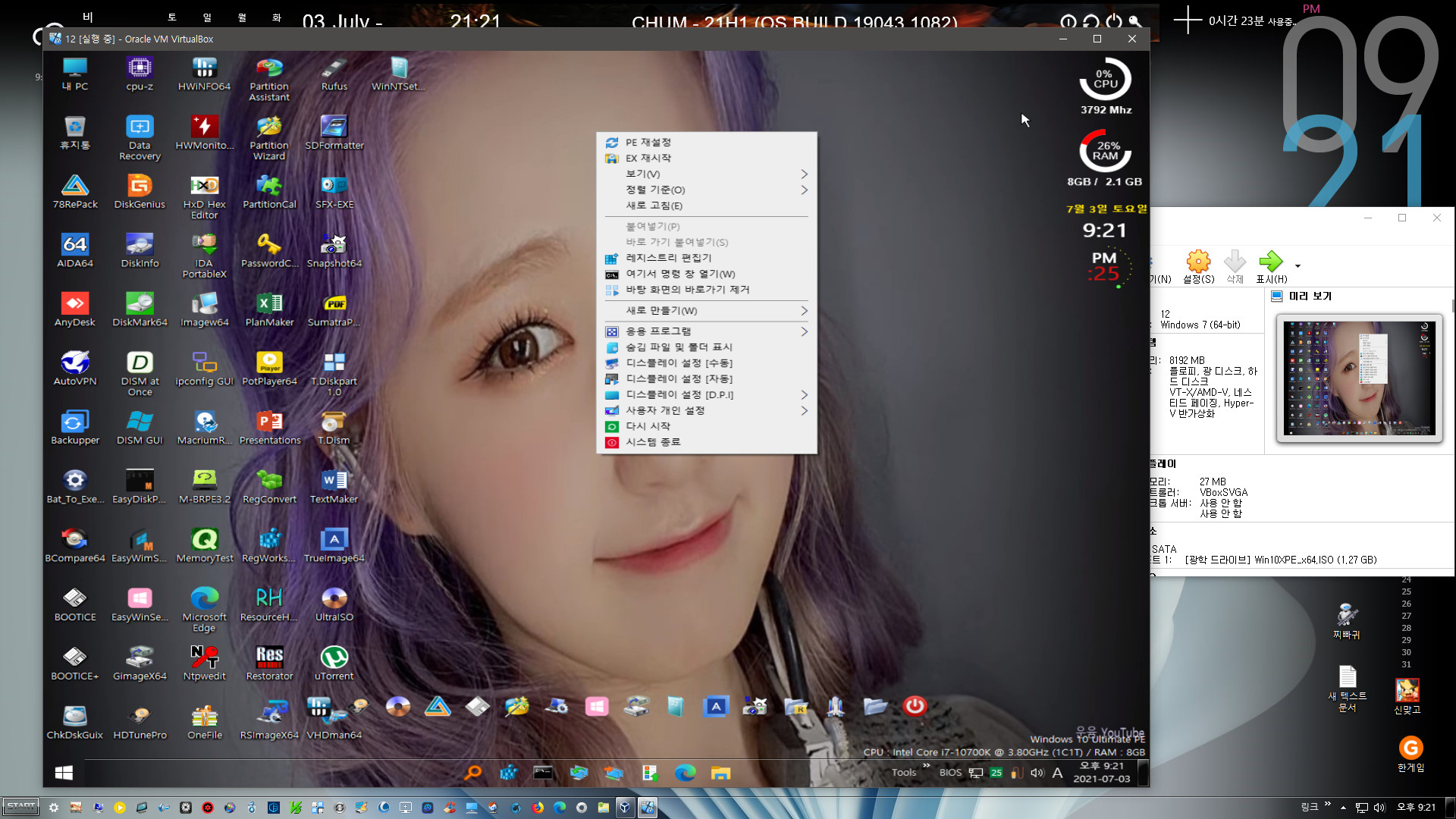Toggle 숨김 파일 및 폴더 표시
Image resolution: width=1456 pixels, height=819 pixels.
(707, 347)
